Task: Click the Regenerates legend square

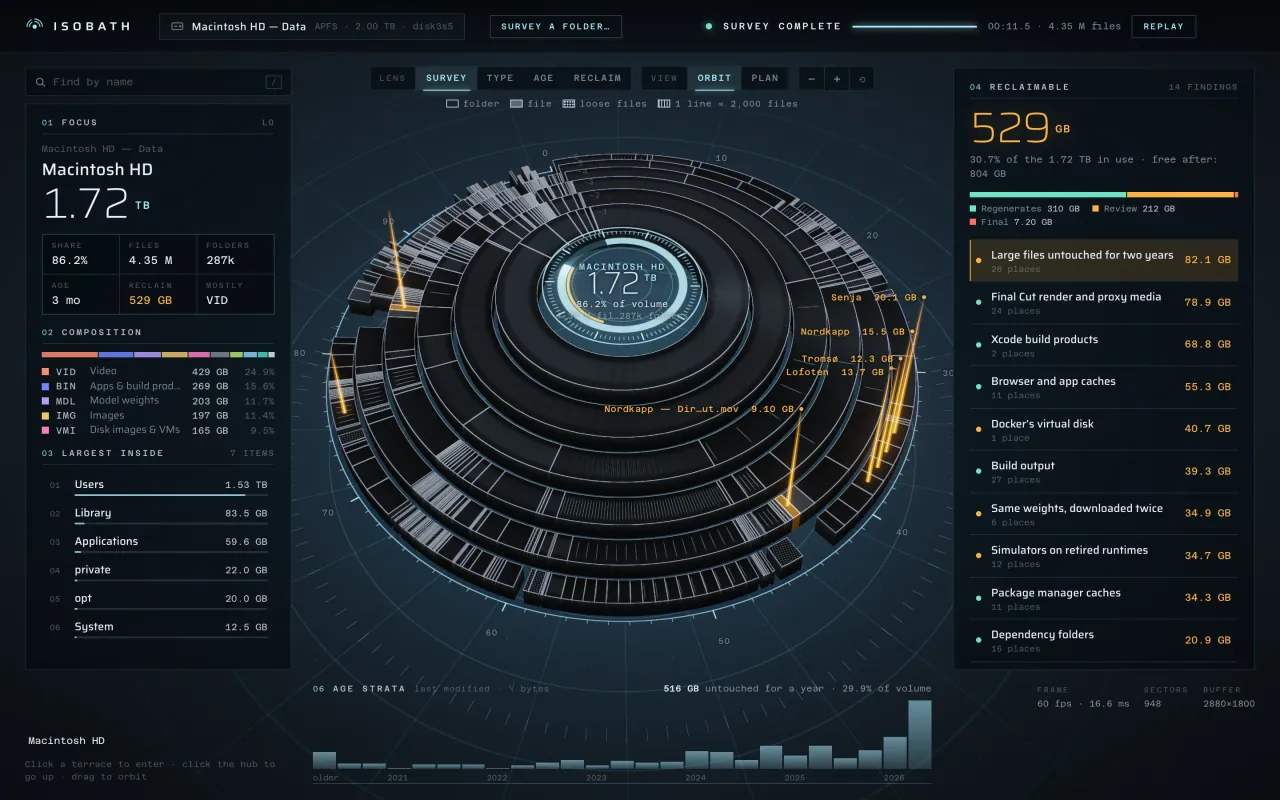Action: 973,209
